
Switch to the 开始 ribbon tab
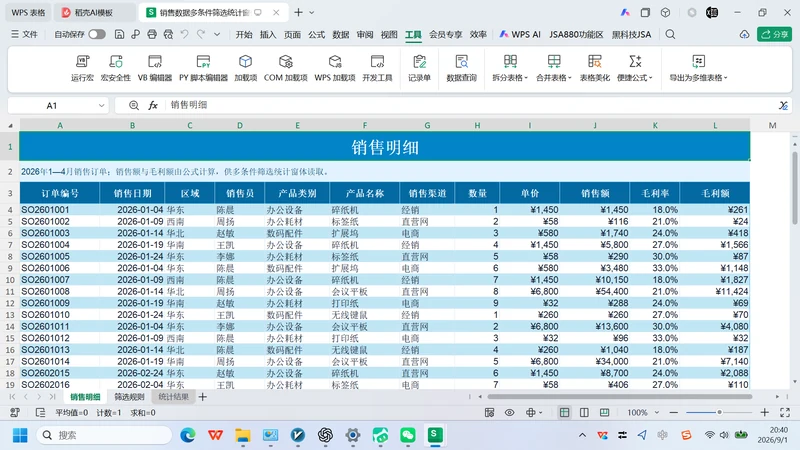[244, 34]
